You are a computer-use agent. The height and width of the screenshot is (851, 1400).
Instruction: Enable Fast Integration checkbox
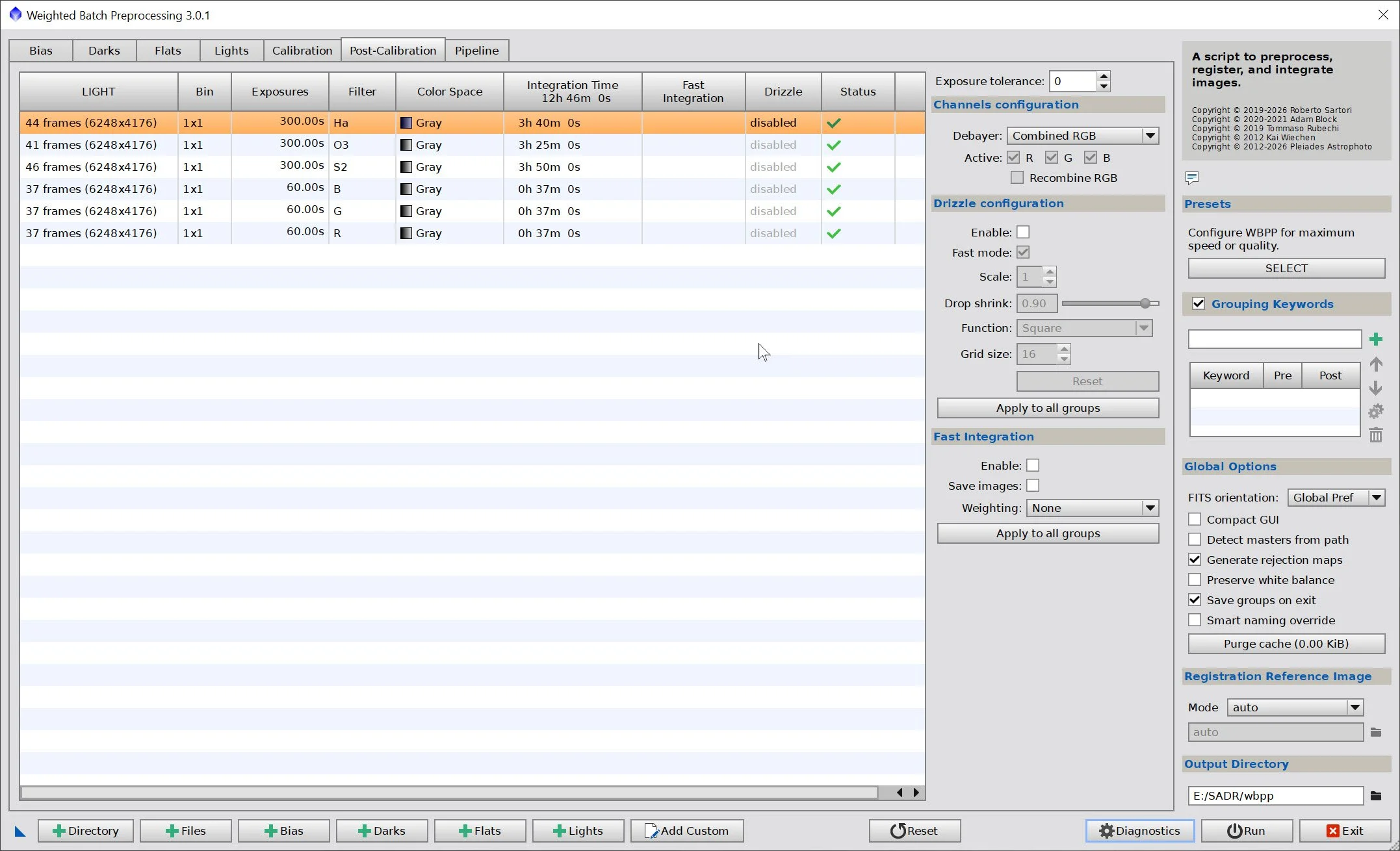pyautogui.click(x=1033, y=465)
